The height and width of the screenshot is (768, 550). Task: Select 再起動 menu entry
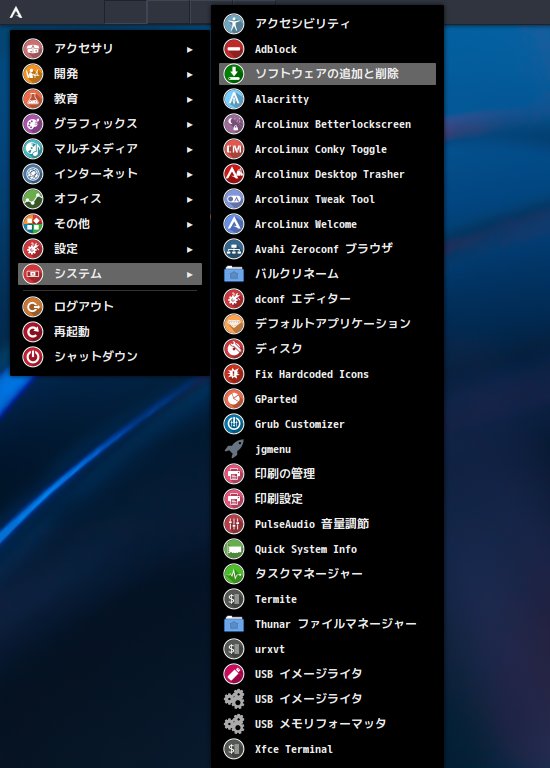(110, 332)
